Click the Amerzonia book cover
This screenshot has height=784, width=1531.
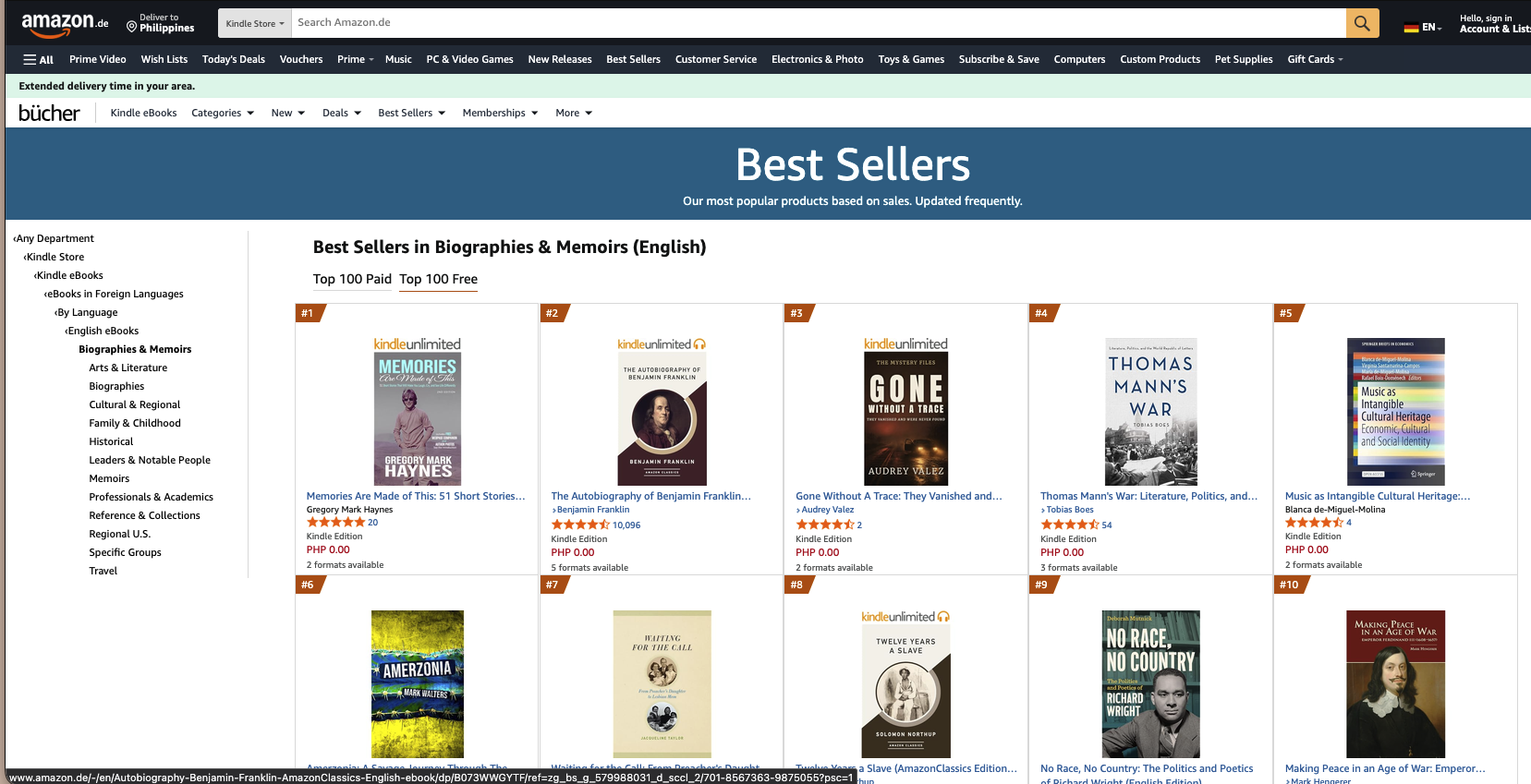[417, 684]
